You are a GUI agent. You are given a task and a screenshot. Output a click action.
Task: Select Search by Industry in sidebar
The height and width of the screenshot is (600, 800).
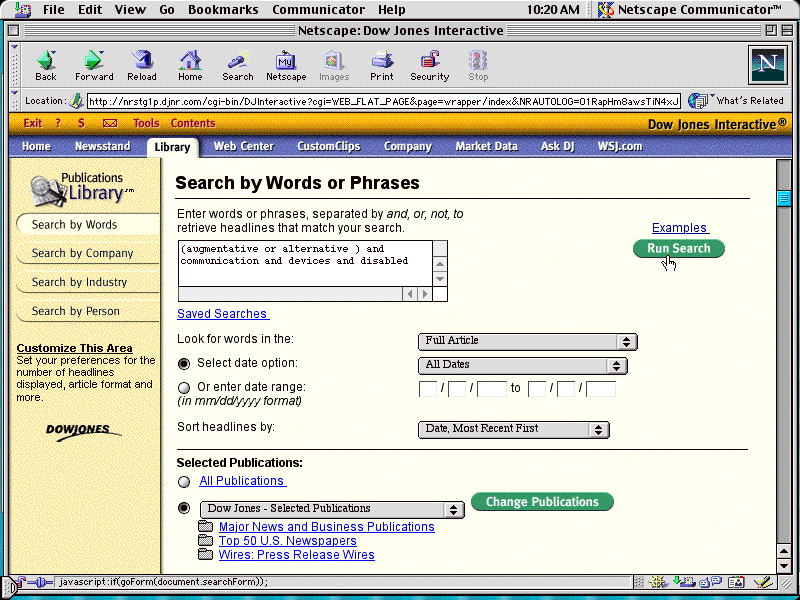(88, 282)
